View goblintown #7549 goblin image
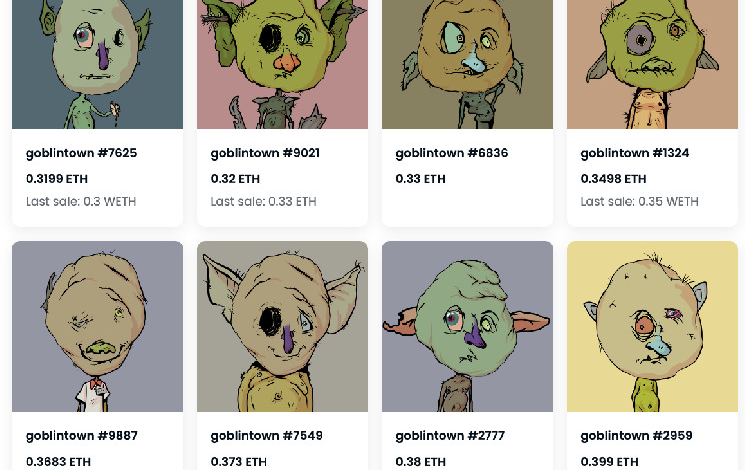Screen dimensions: 745x470 click(x=282, y=326)
